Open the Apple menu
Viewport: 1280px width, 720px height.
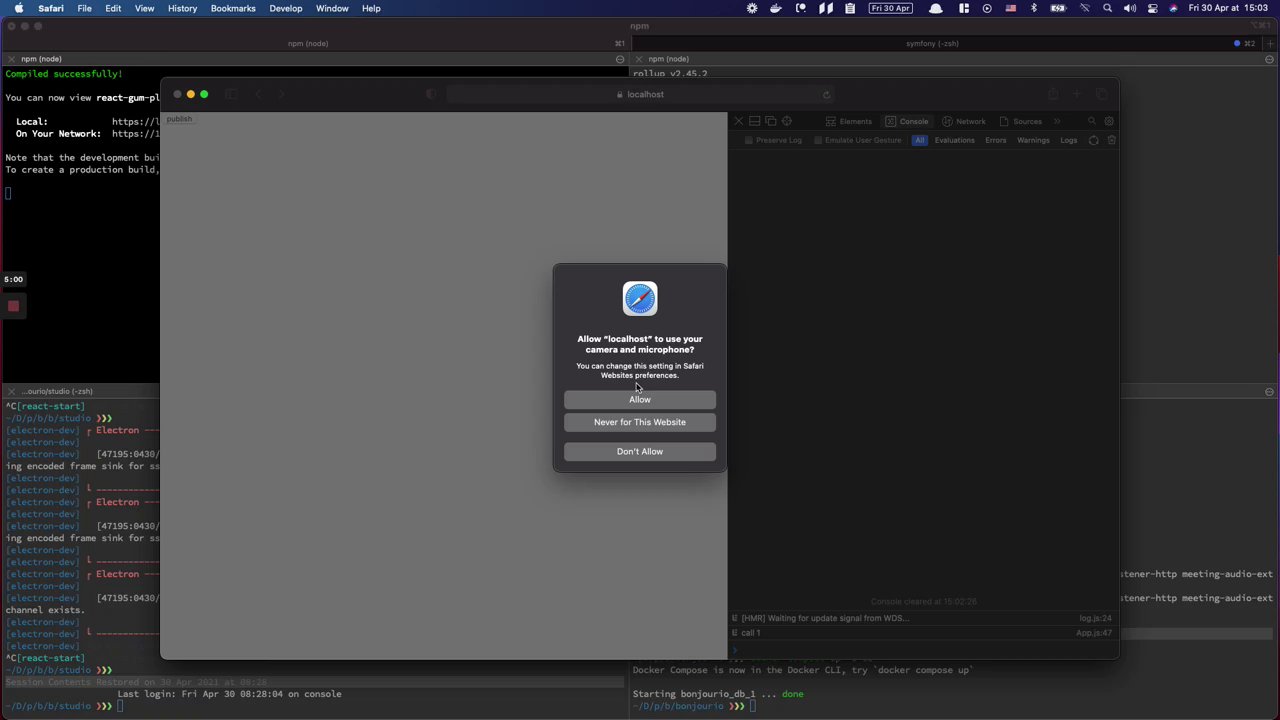18,8
